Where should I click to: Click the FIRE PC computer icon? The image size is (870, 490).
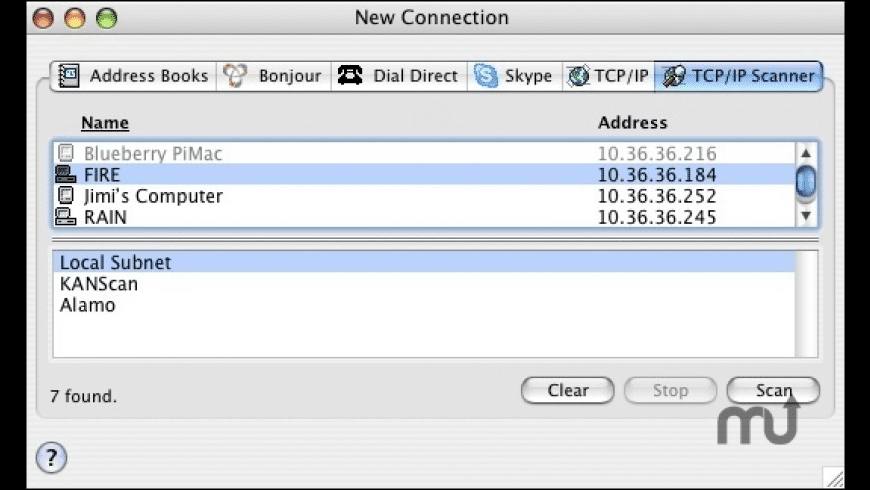(x=65, y=174)
